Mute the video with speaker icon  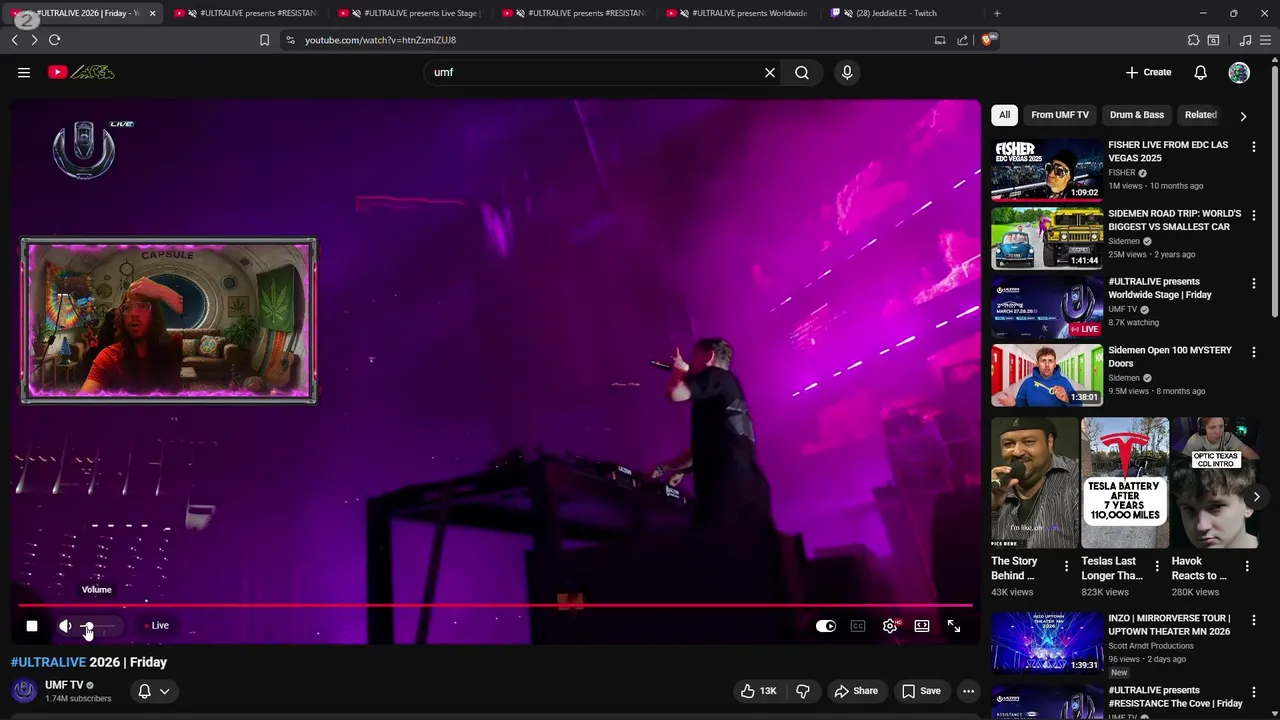click(x=66, y=626)
